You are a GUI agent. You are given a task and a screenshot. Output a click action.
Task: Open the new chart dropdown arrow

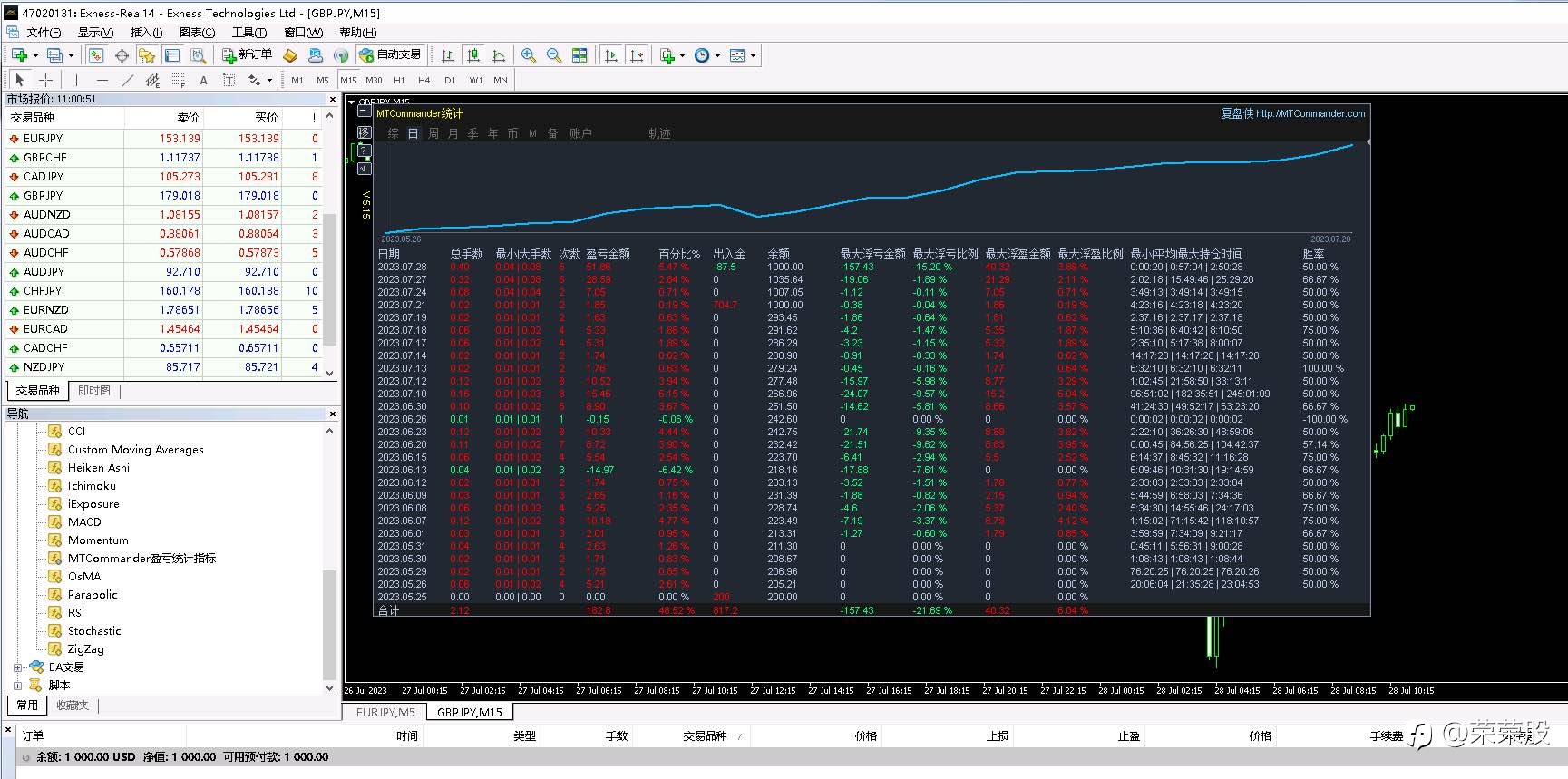pyautogui.click(x=34, y=55)
